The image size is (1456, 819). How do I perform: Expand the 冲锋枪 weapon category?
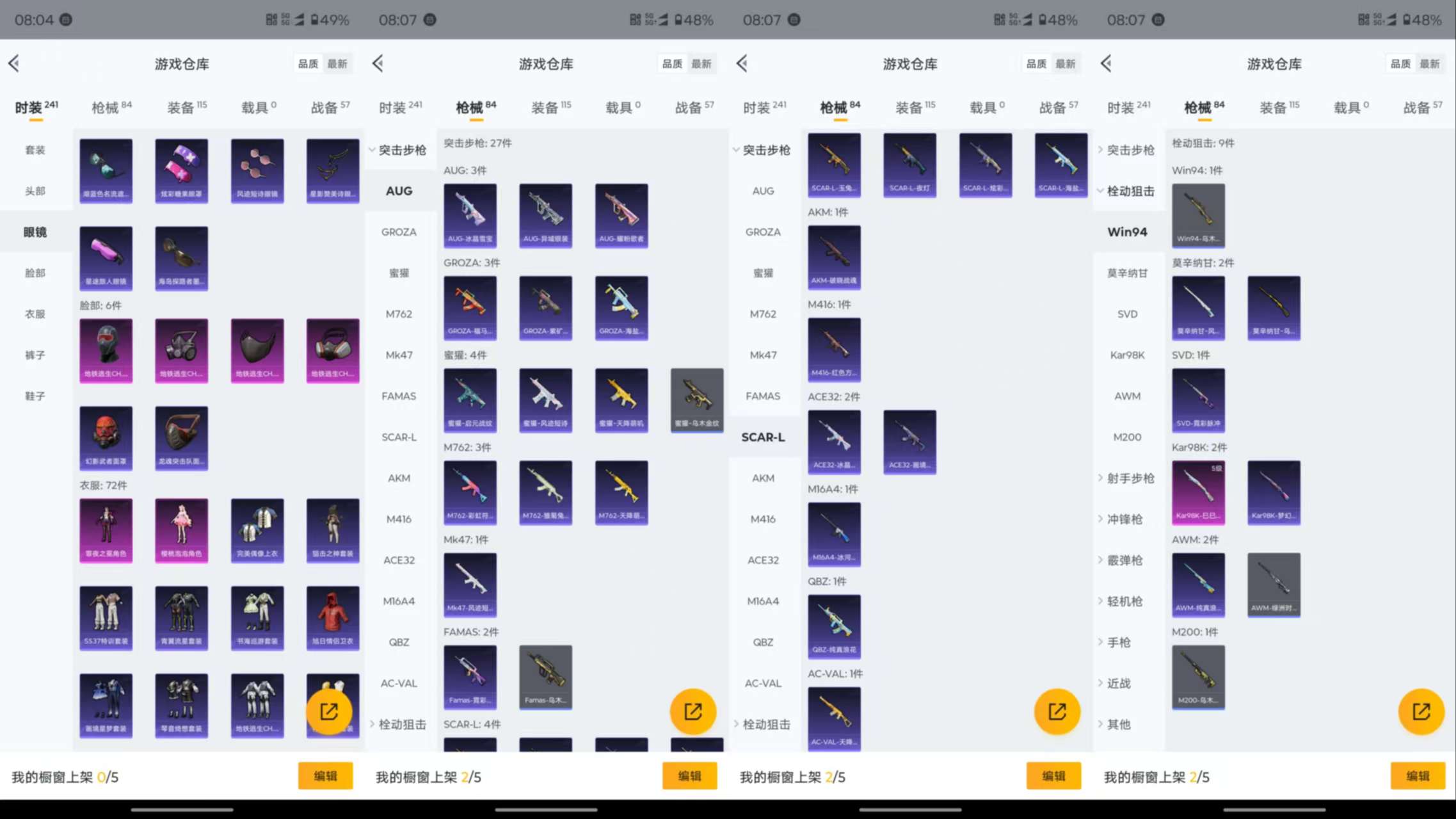(1124, 519)
